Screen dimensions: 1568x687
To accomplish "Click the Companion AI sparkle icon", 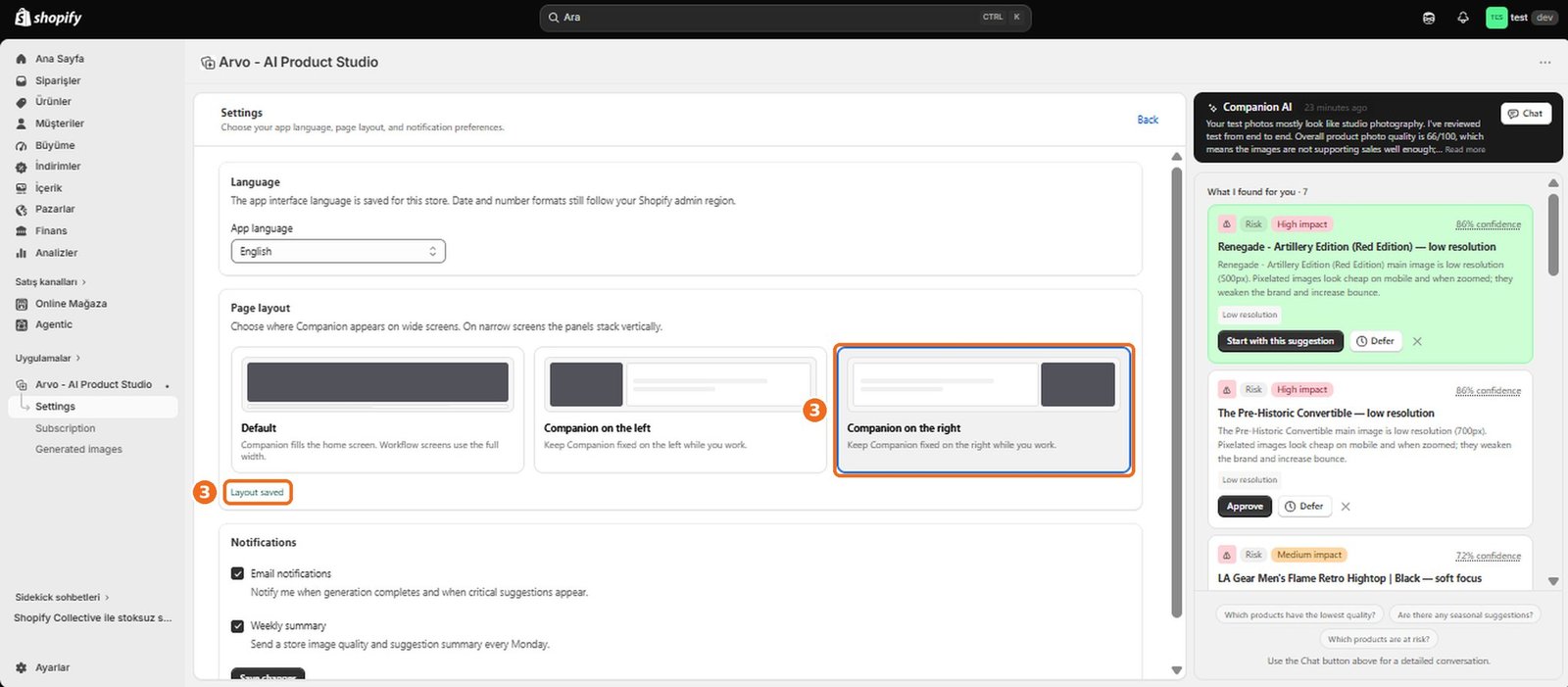I will click(1213, 108).
